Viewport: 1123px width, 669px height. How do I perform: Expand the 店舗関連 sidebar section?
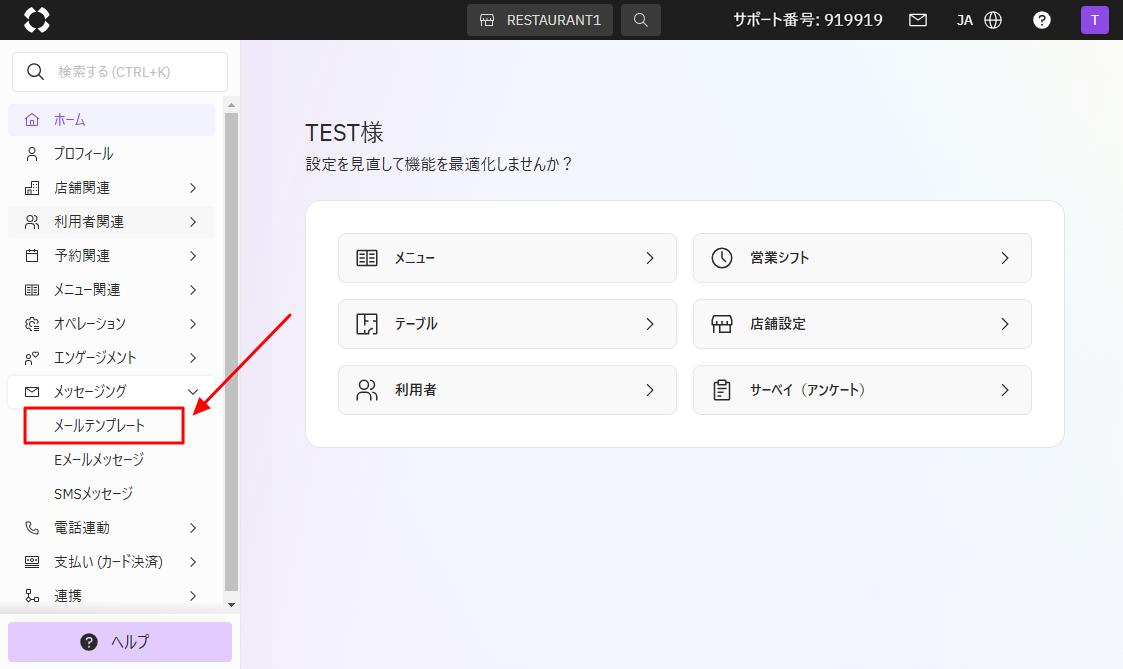tap(111, 188)
